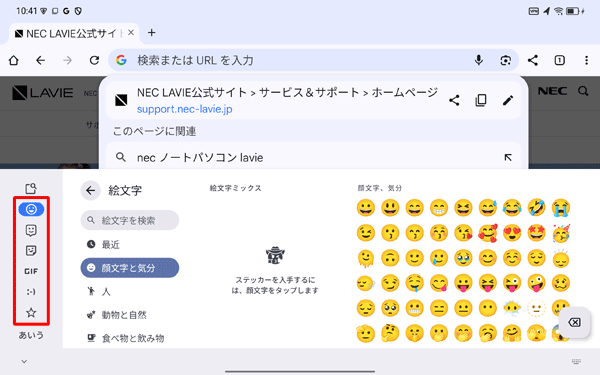Fill the query with the arrow beside nec ノートパソコン lavie

pos(508,157)
